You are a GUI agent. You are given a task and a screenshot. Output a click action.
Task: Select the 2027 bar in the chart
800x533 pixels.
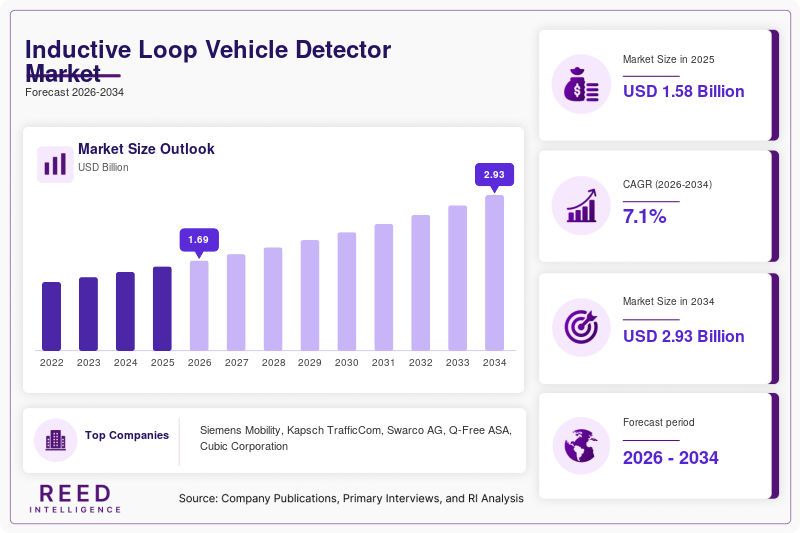[236, 302]
